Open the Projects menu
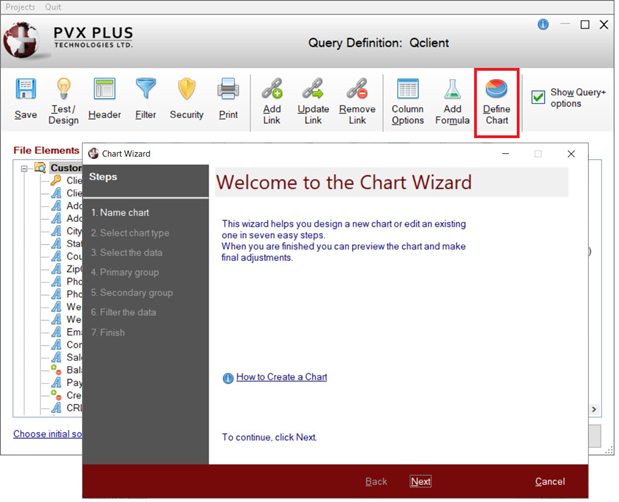 coord(20,7)
